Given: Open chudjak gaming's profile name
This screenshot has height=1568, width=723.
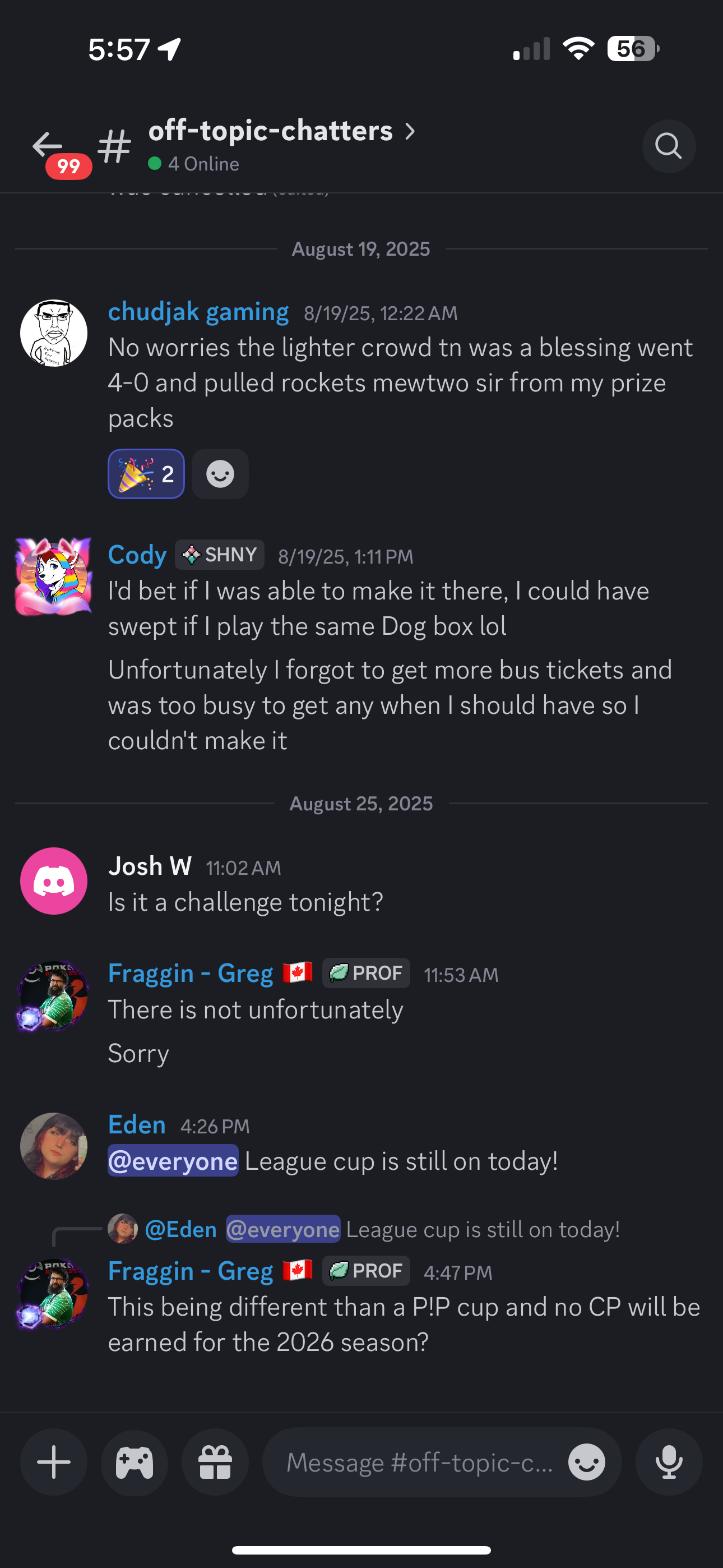Looking at the screenshot, I should click(x=198, y=312).
